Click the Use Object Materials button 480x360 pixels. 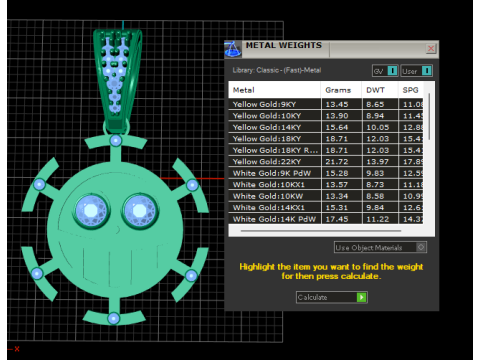(x=380, y=247)
